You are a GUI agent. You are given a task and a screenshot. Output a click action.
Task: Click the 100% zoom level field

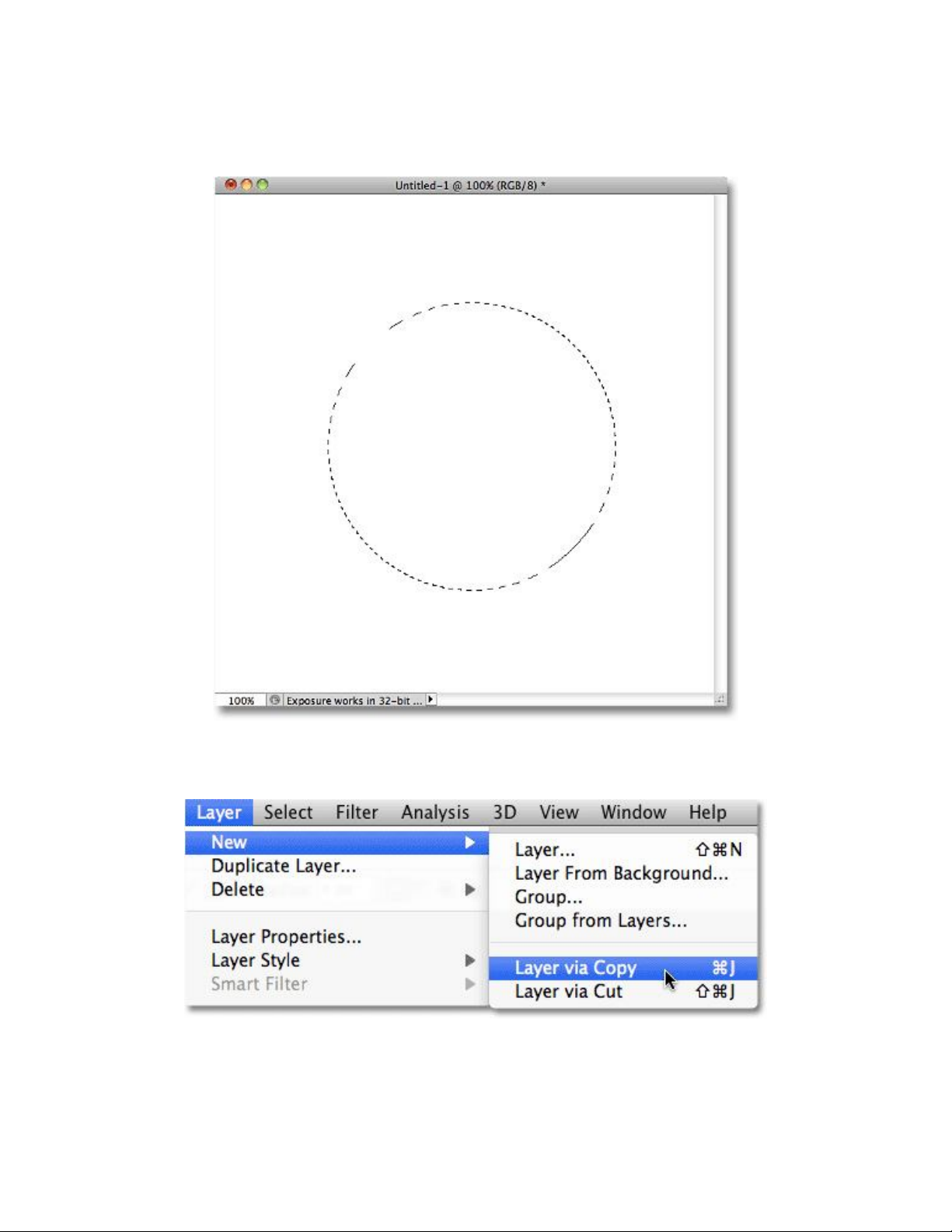tap(241, 700)
